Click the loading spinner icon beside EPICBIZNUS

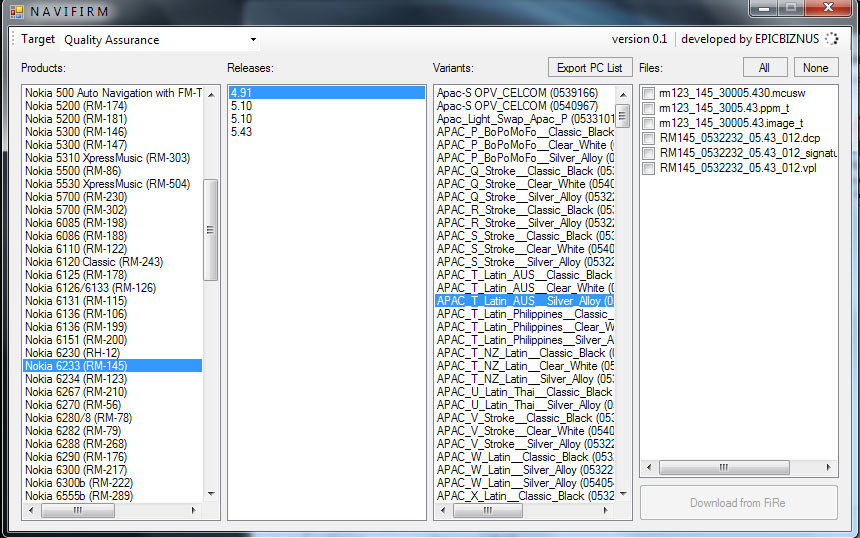pos(832,39)
